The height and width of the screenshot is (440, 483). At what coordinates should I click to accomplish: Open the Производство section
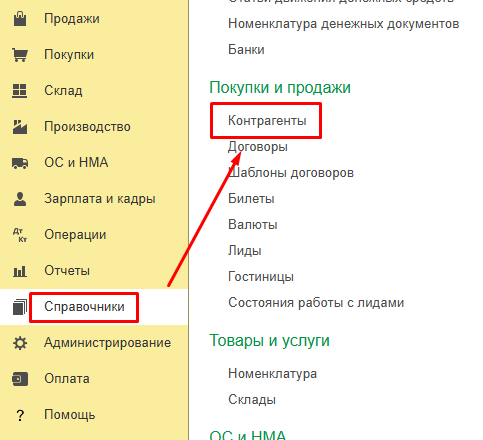point(87,127)
